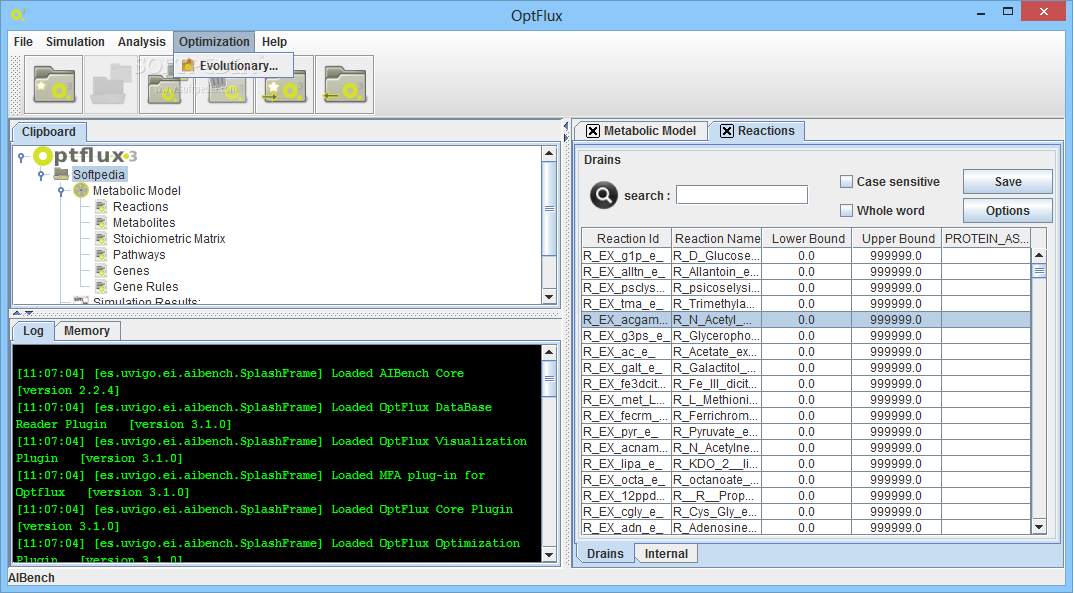Click the Reaction Name column header
The width and height of the screenshot is (1073, 593).
(716, 238)
